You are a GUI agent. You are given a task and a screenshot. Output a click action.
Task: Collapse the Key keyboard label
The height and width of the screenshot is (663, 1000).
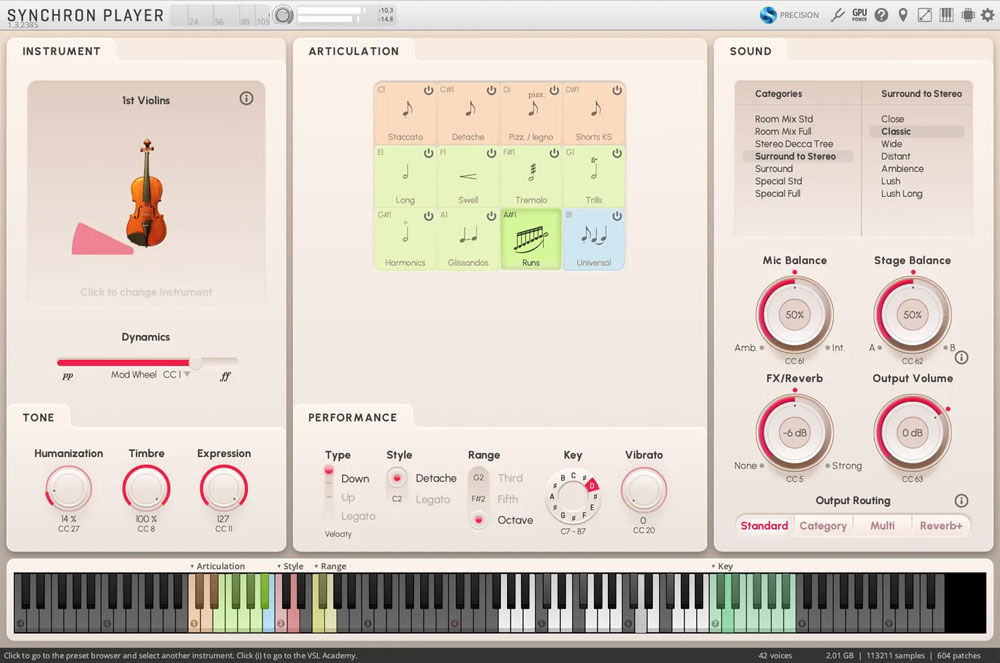722,566
